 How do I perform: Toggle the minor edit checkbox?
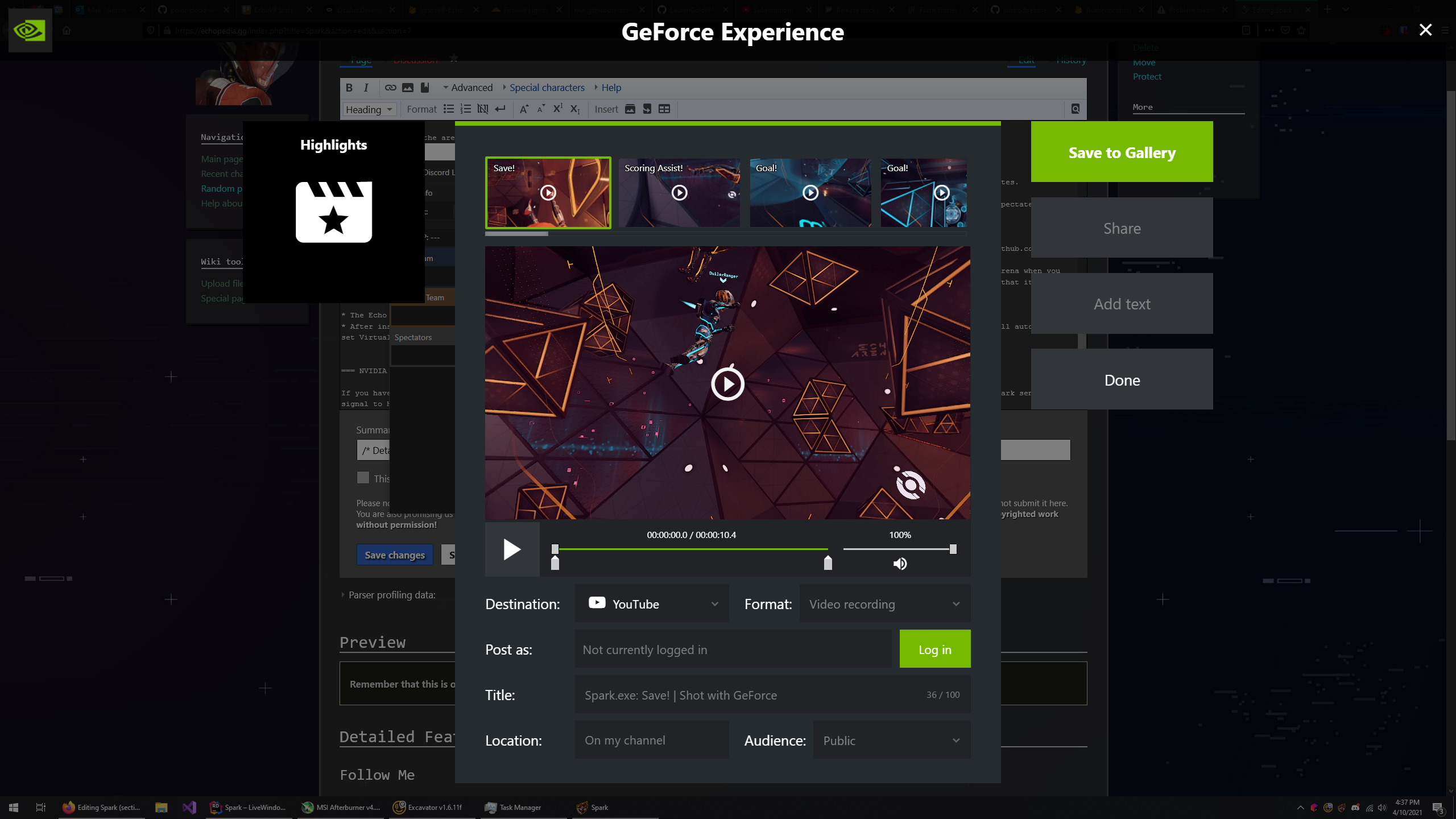[x=363, y=478]
